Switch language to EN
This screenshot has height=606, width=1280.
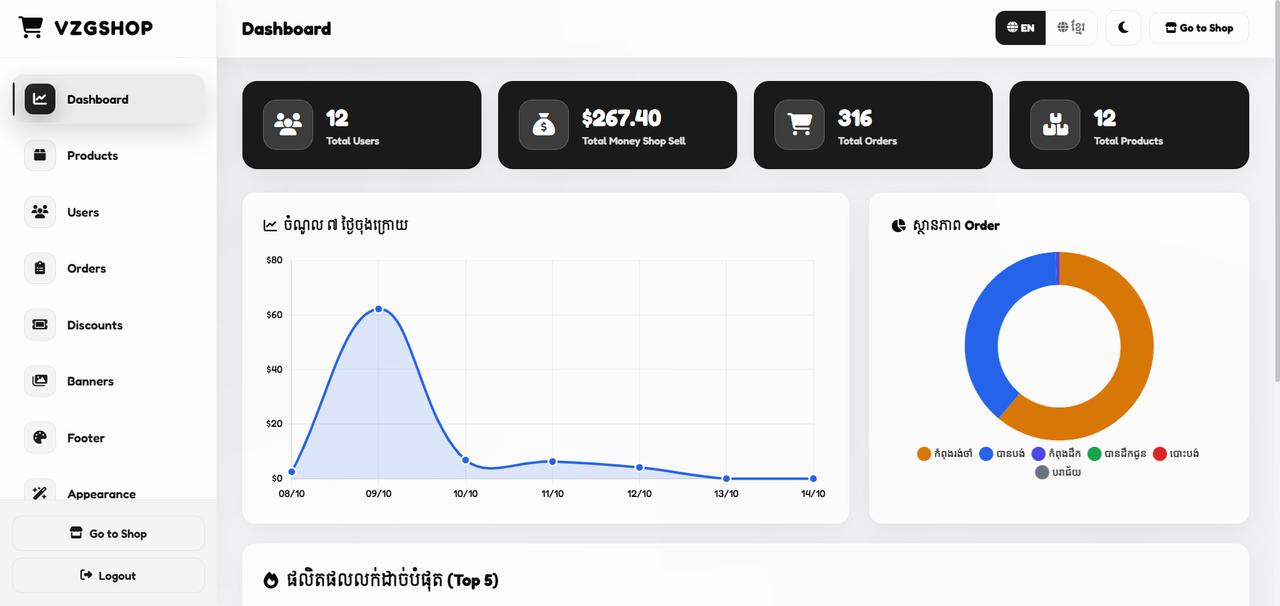pos(1021,28)
